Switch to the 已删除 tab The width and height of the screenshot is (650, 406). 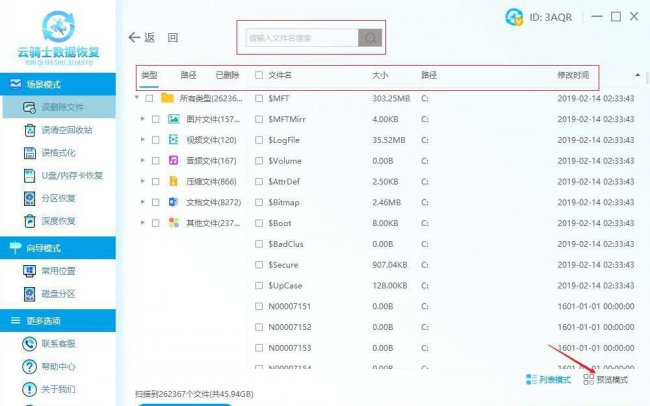227,75
